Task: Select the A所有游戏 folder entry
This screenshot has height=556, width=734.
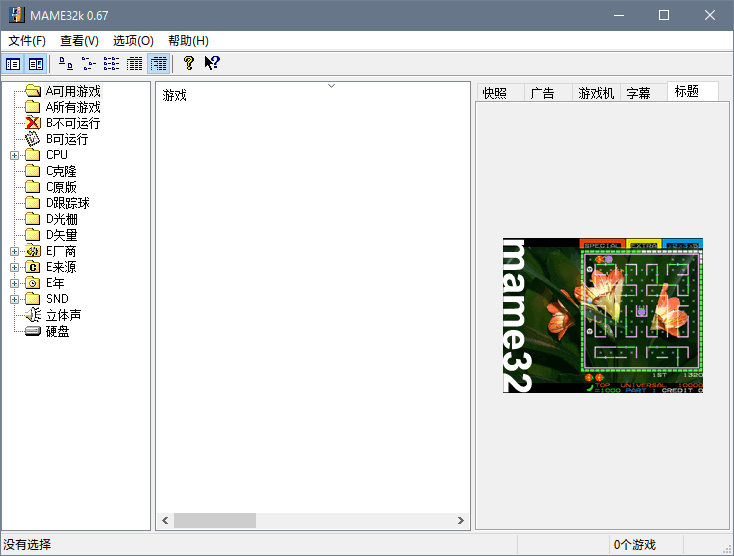Action: pyautogui.click(x=72, y=107)
